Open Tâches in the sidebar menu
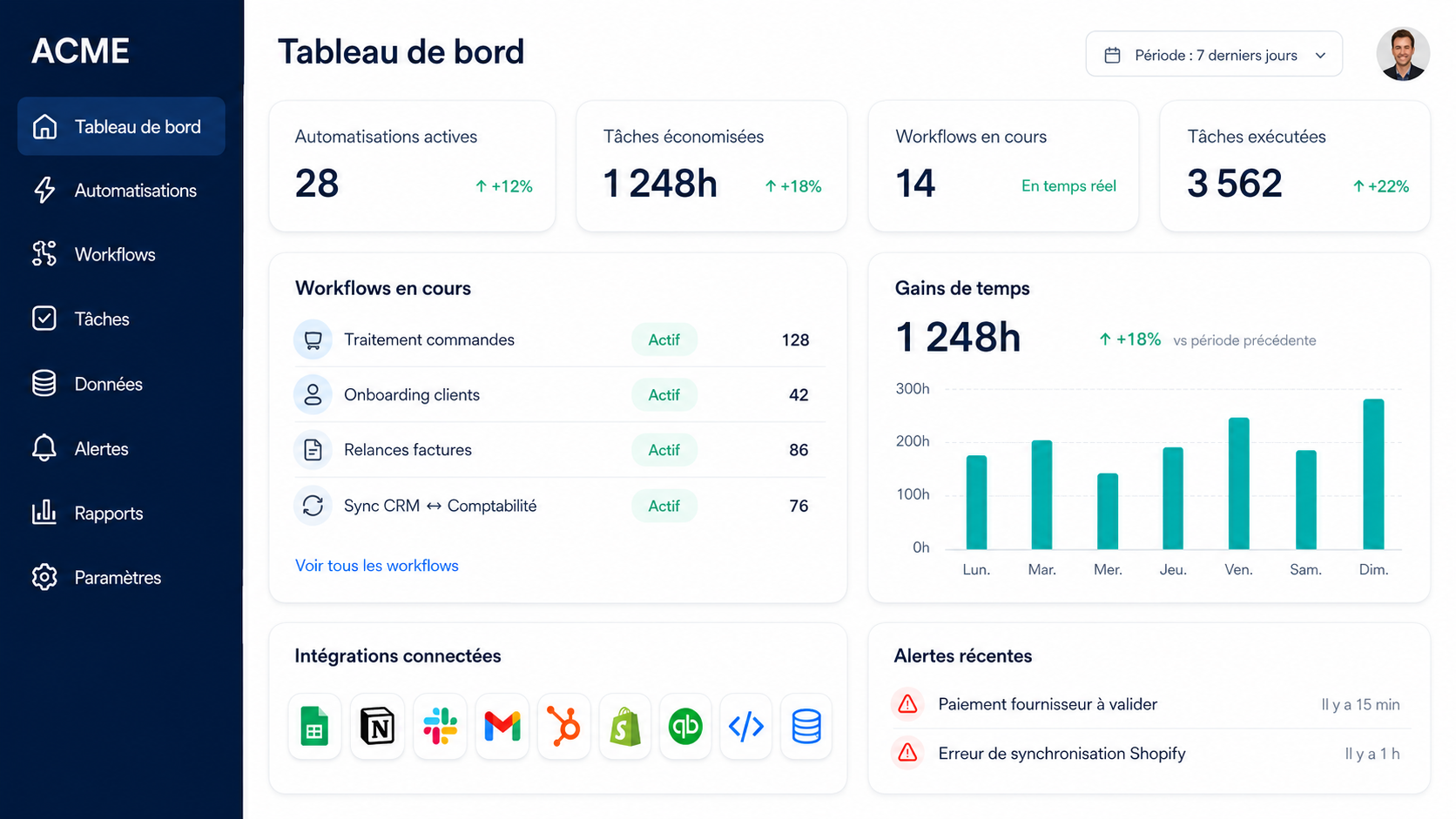This screenshot has width=1456, height=819. coord(121,319)
